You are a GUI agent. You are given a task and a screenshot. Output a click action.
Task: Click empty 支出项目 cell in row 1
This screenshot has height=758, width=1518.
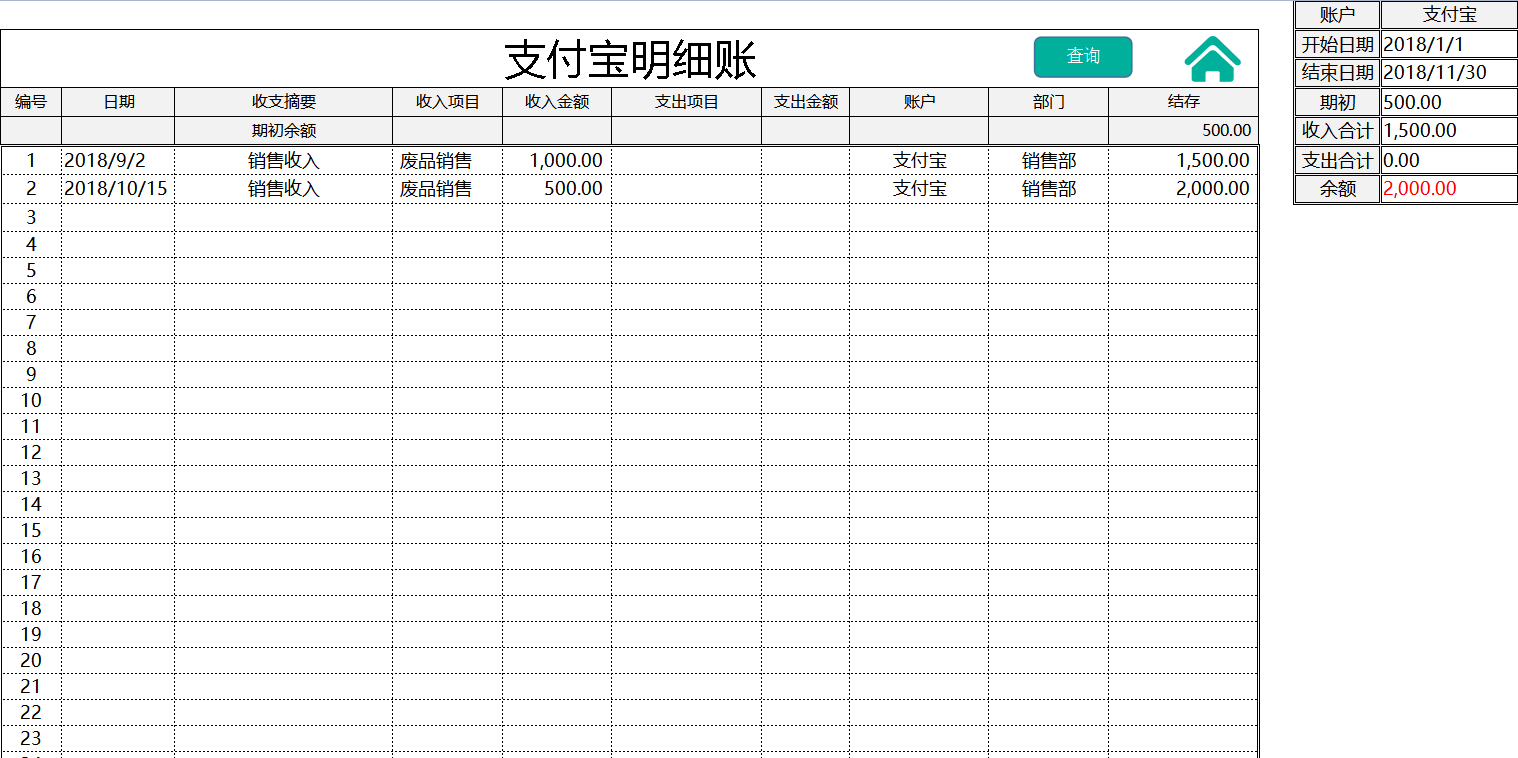tap(686, 161)
